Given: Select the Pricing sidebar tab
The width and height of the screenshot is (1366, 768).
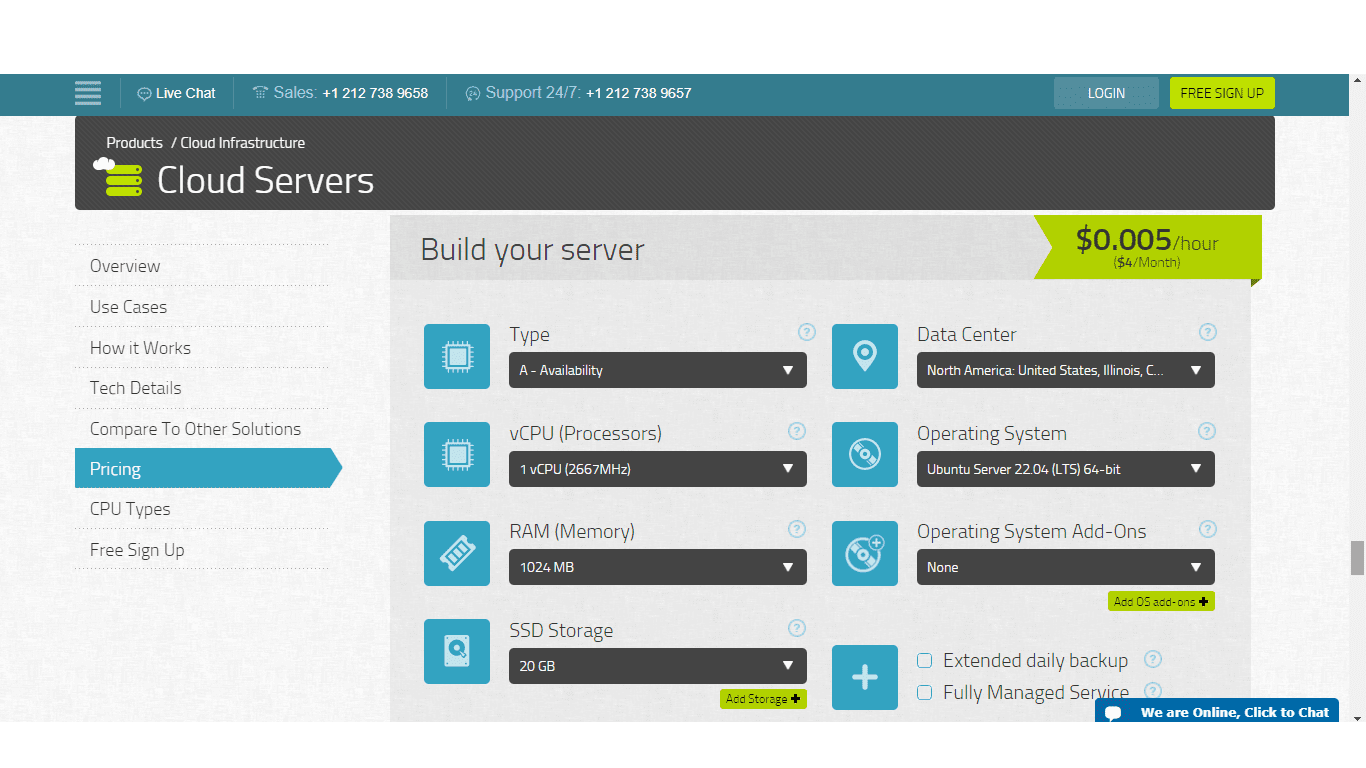Looking at the screenshot, I should pos(208,468).
